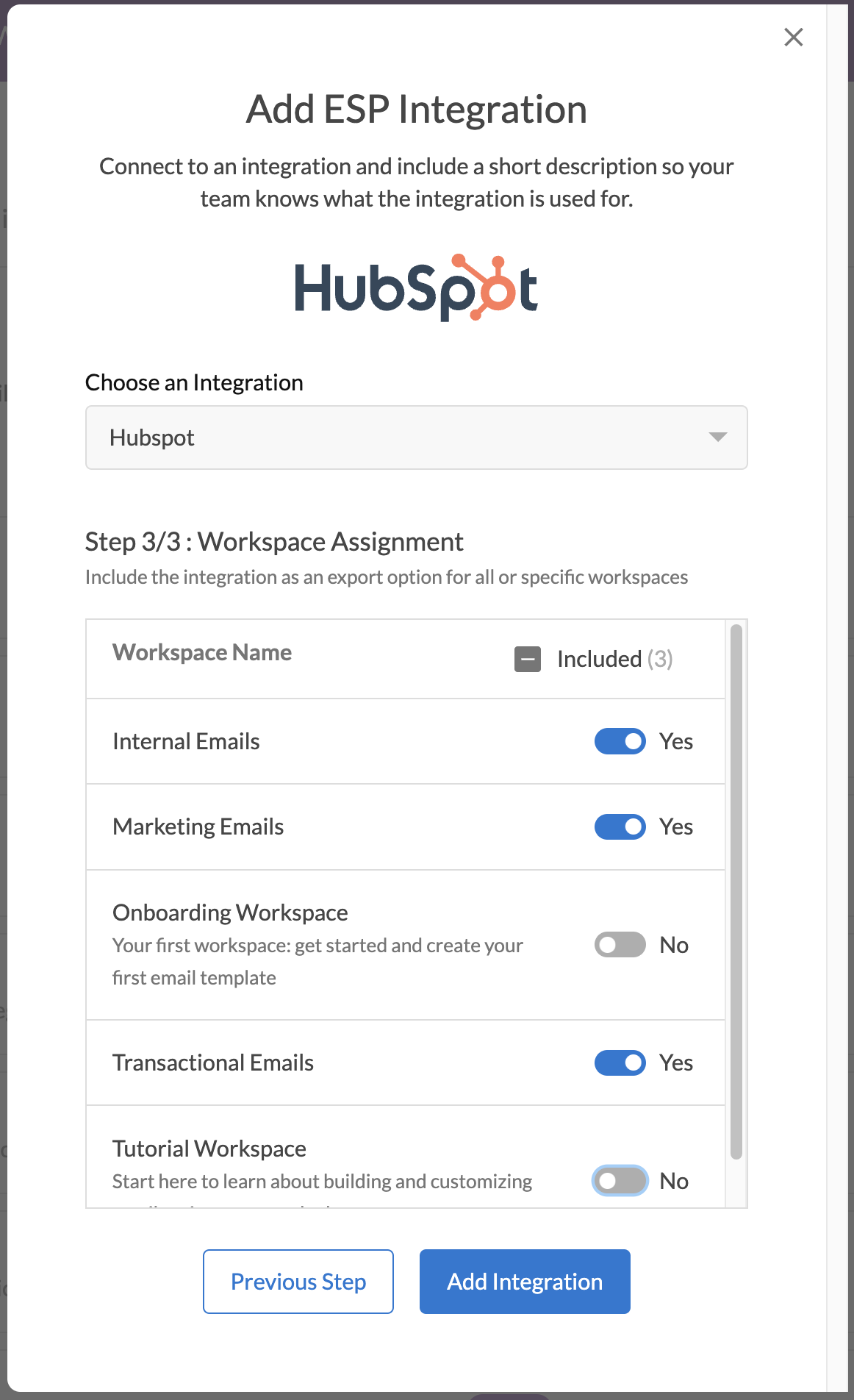Open the Choose an Integration dropdown
The height and width of the screenshot is (1400, 854).
pyautogui.click(x=416, y=438)
